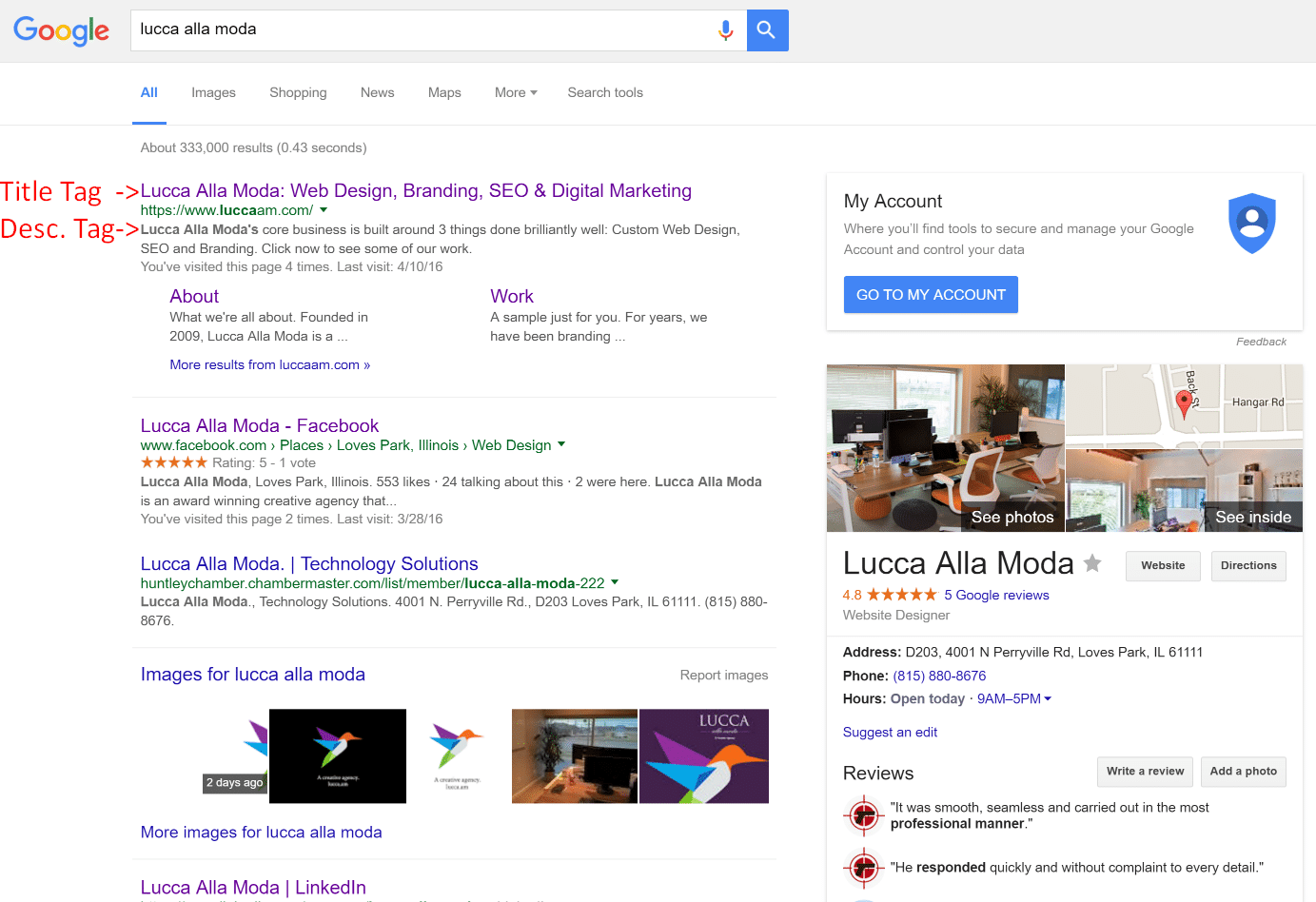Open the About sitelink
Image resolution: width=1316 pixels, height=902 pixels.
(194, 296)
